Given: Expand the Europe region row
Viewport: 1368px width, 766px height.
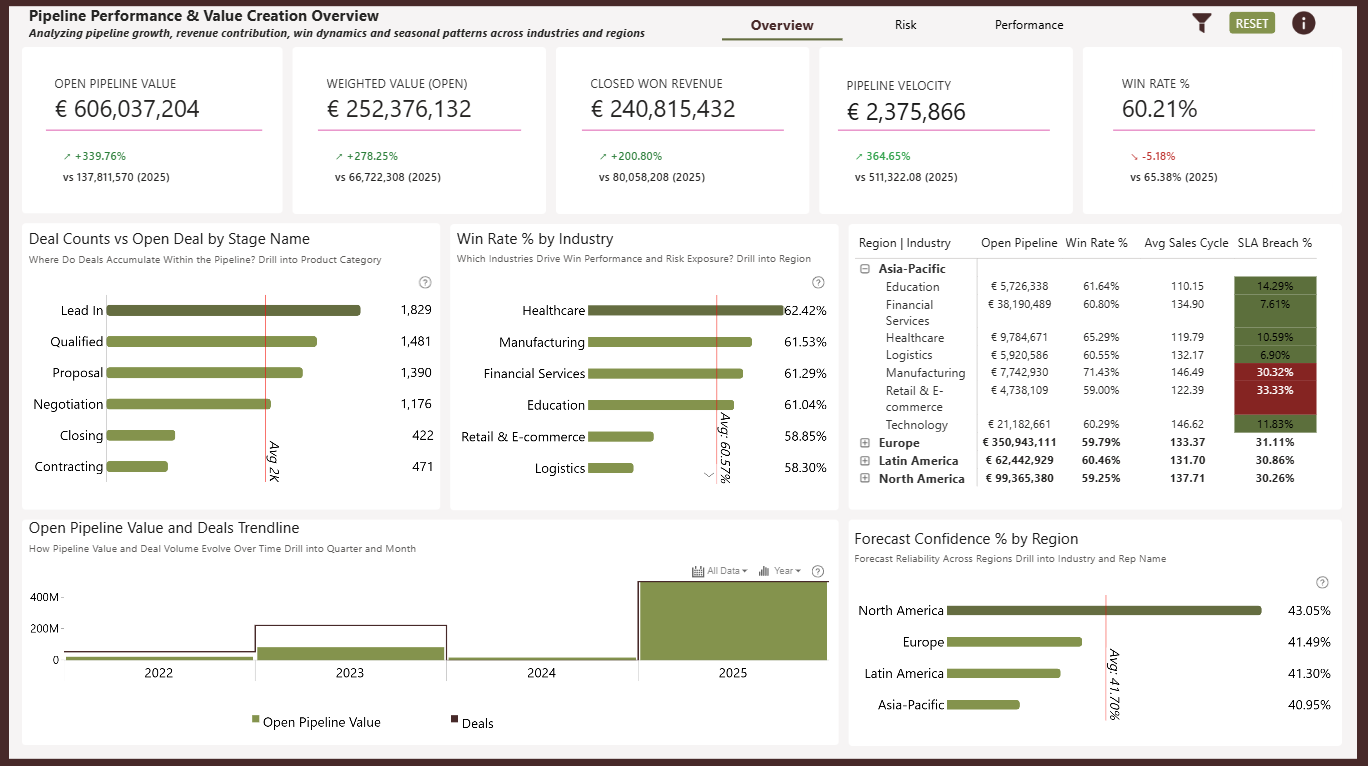Looking at the screenshot, I should click(864, 443).
